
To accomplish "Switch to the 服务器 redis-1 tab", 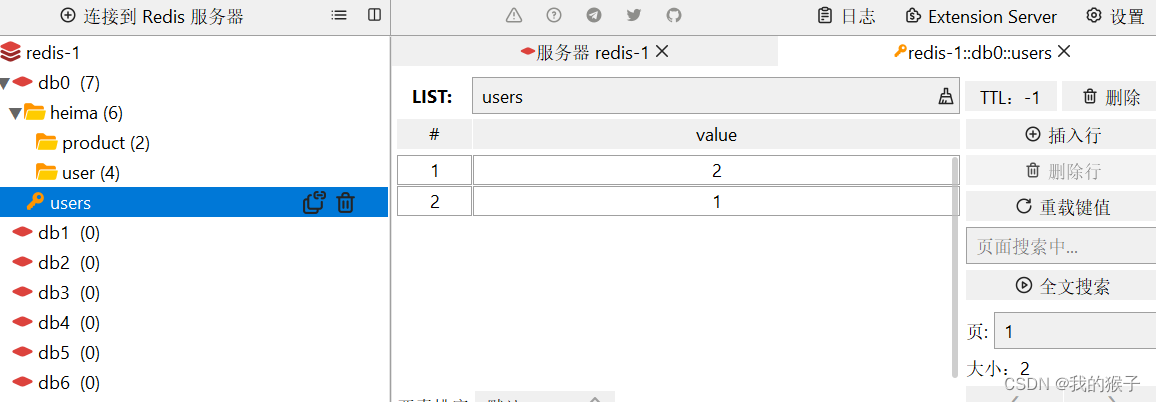I will coord(585,52).
